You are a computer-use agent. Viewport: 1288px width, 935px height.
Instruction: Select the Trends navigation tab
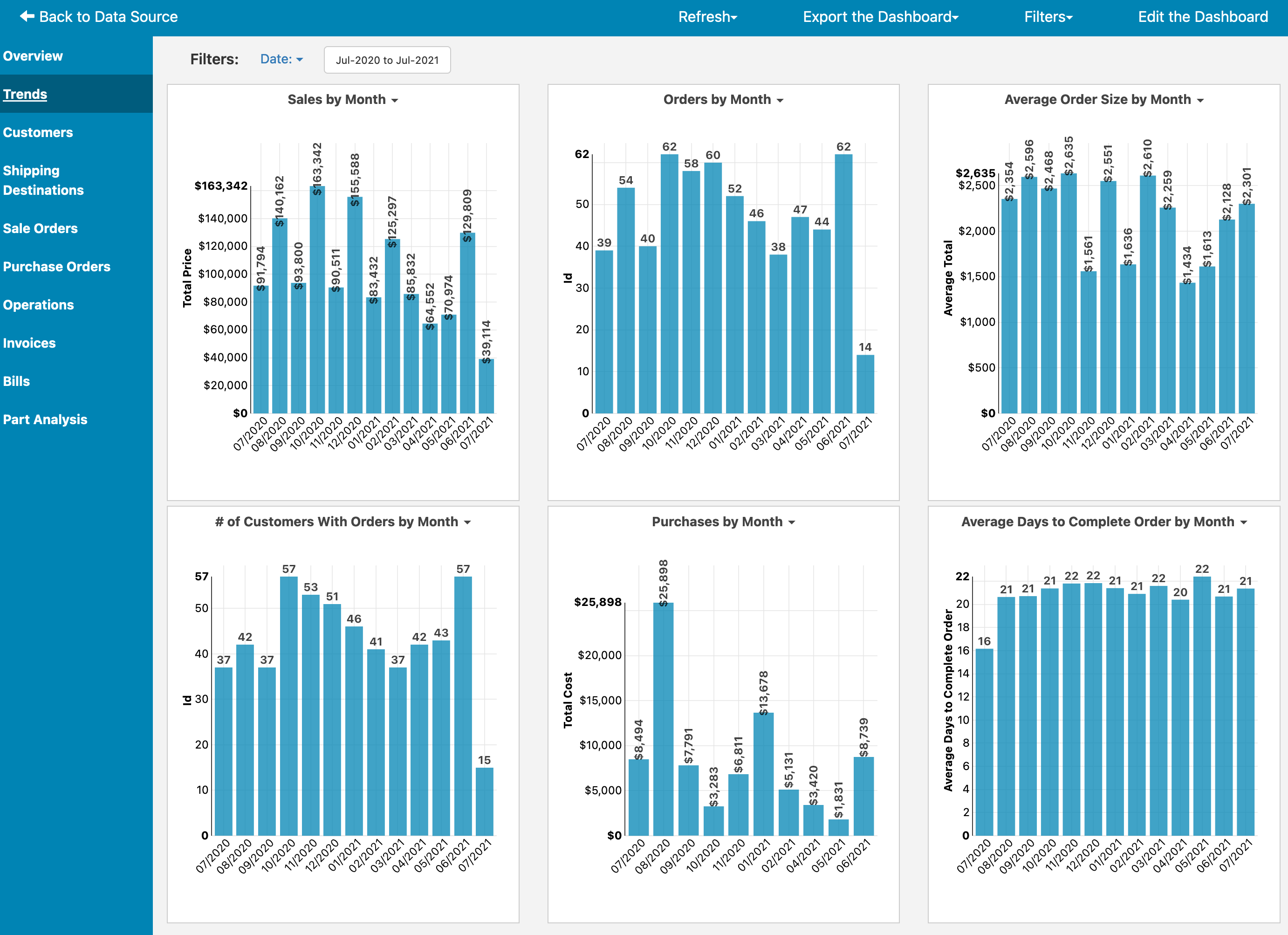27,94
